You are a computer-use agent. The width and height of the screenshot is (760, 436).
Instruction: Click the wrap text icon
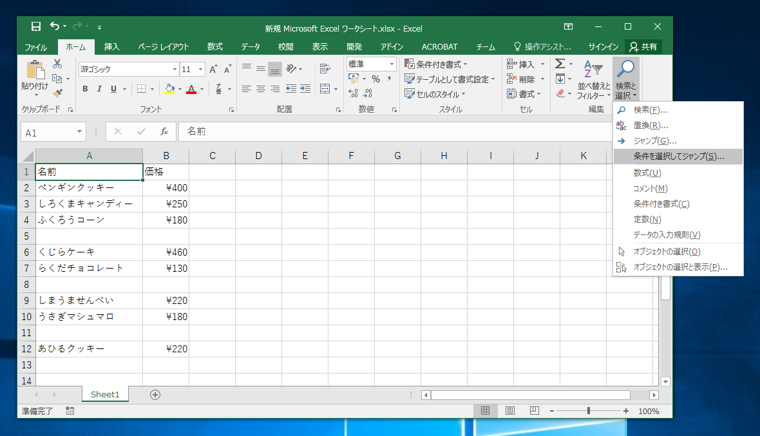[325, 69]
